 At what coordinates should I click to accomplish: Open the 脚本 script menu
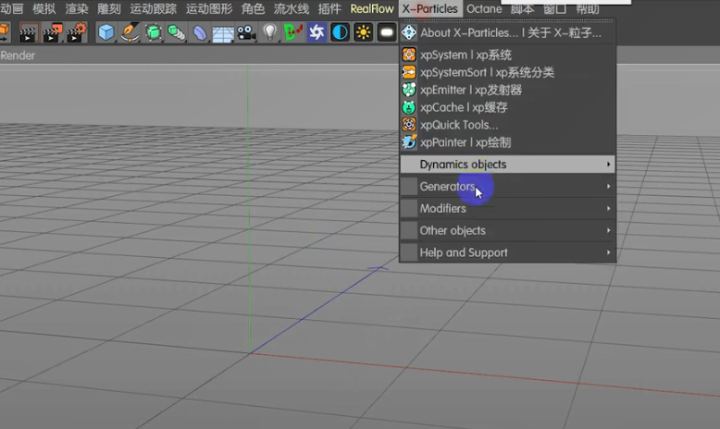523,10
